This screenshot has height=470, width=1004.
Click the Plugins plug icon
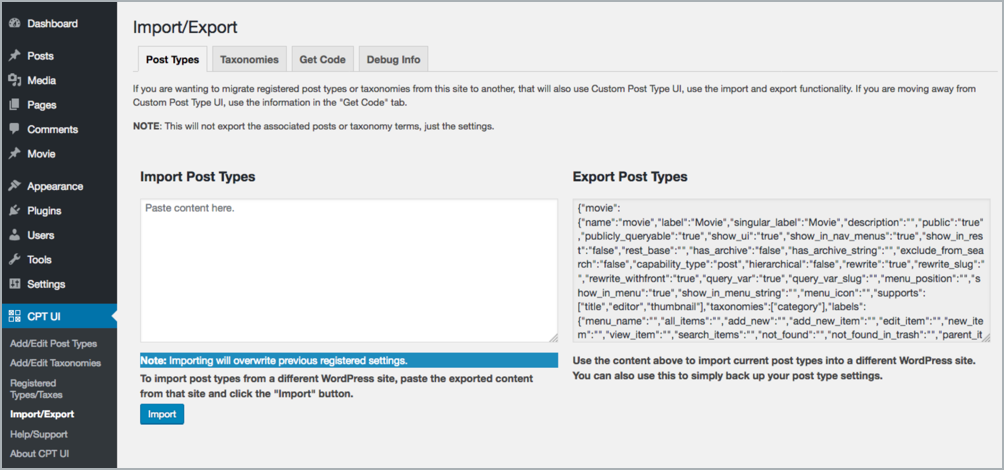[x=14, y=211]
